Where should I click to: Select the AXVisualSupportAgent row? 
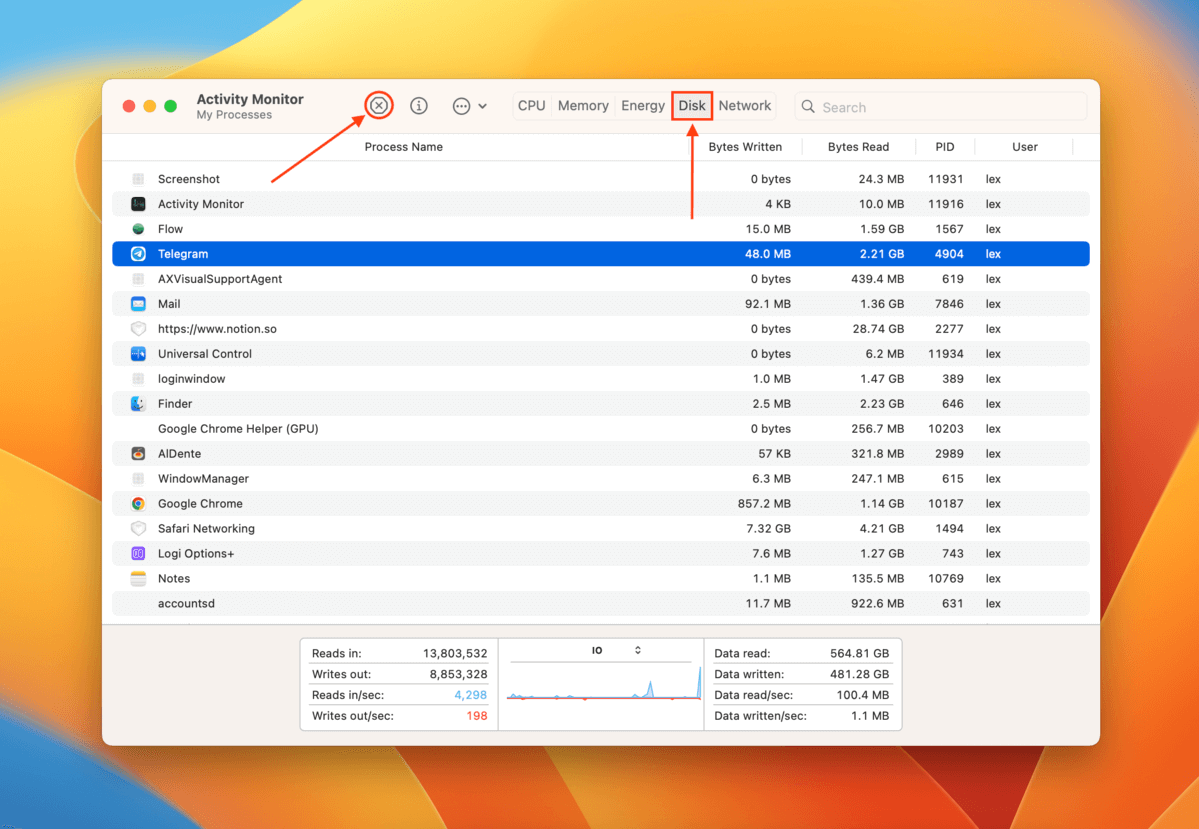(600, 279)
